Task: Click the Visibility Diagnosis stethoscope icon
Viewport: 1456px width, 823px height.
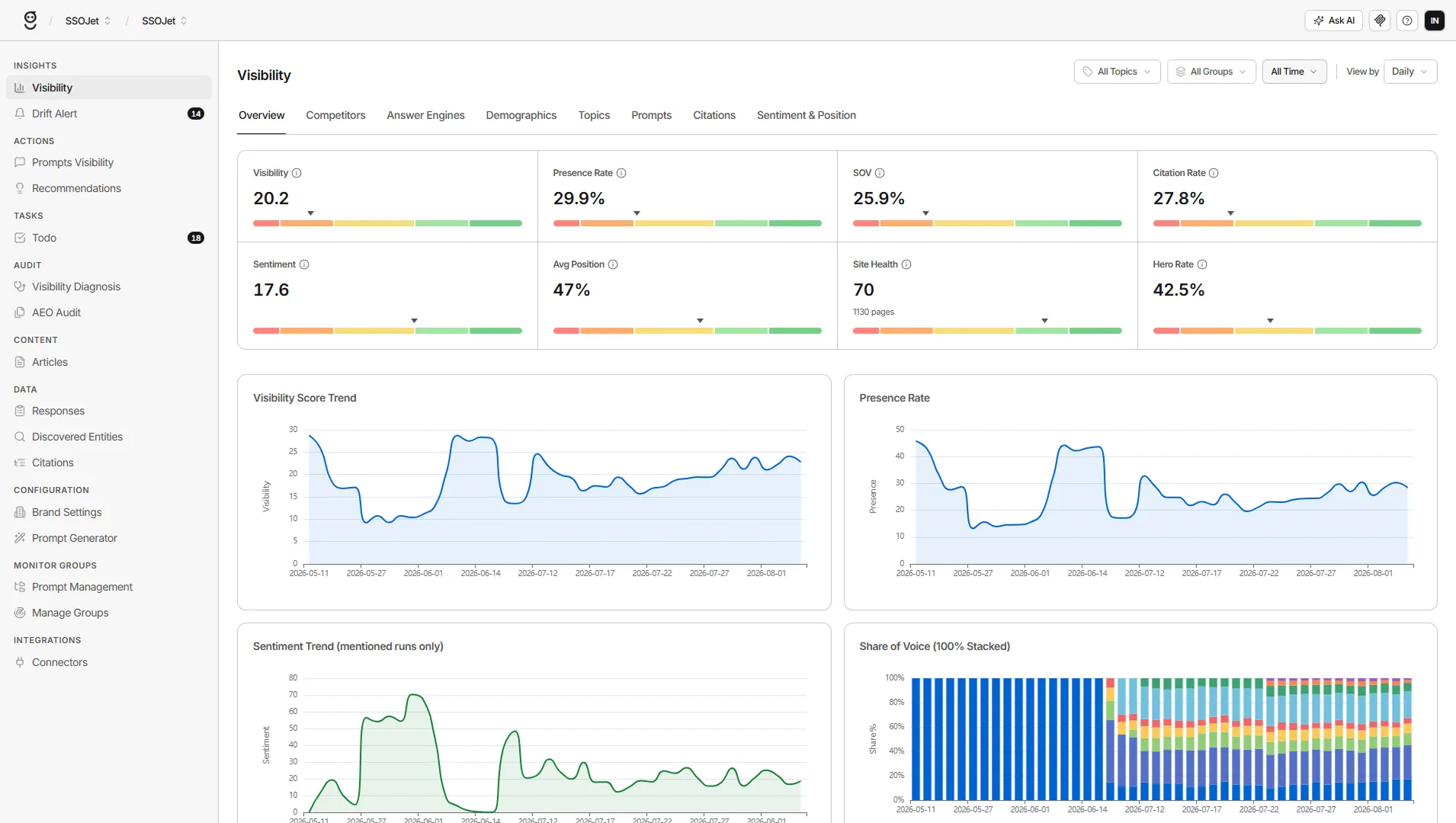Action: 20,287
